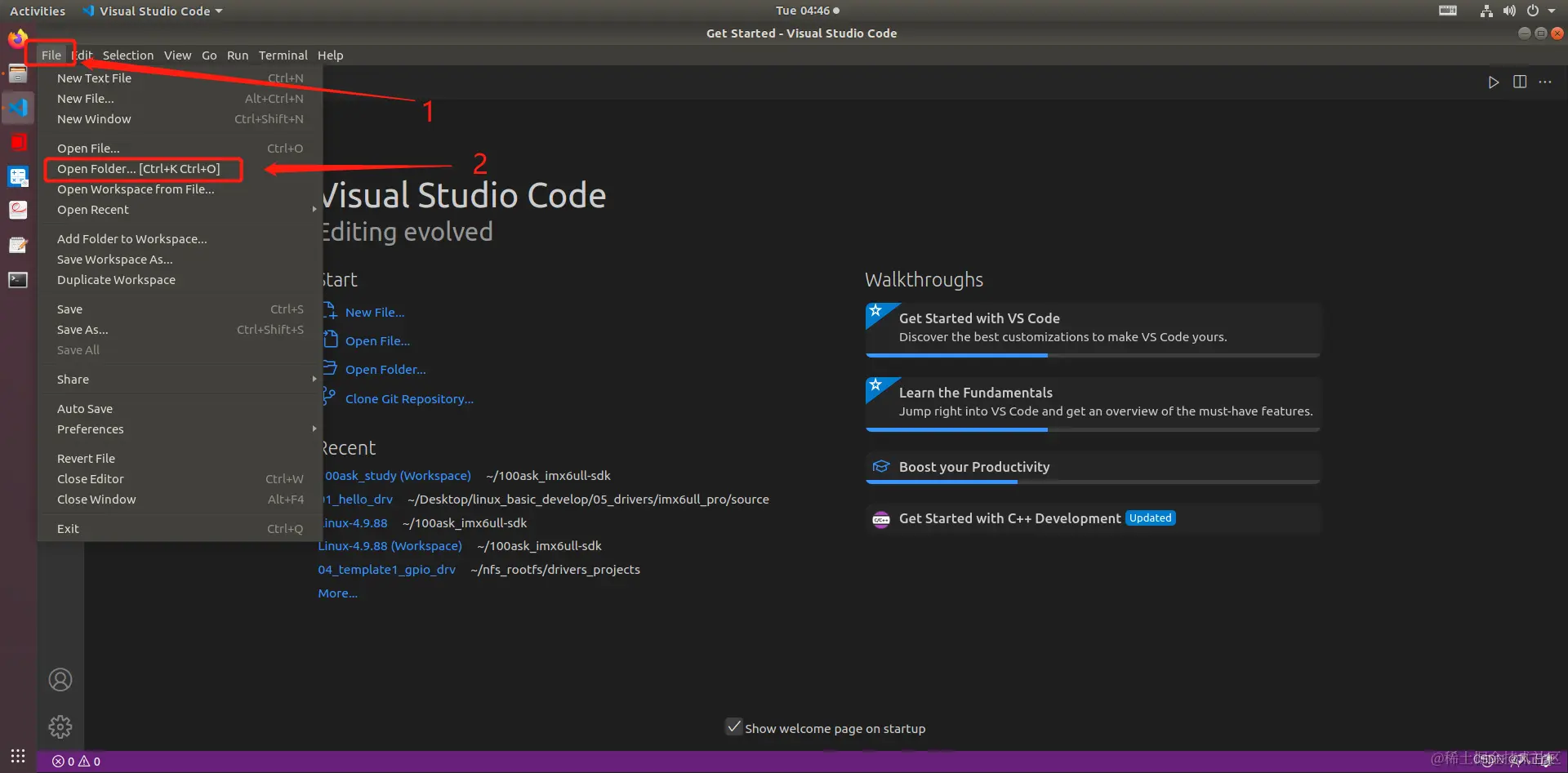
Task: Click the Open Folder... link under Start
Action: 385,370
